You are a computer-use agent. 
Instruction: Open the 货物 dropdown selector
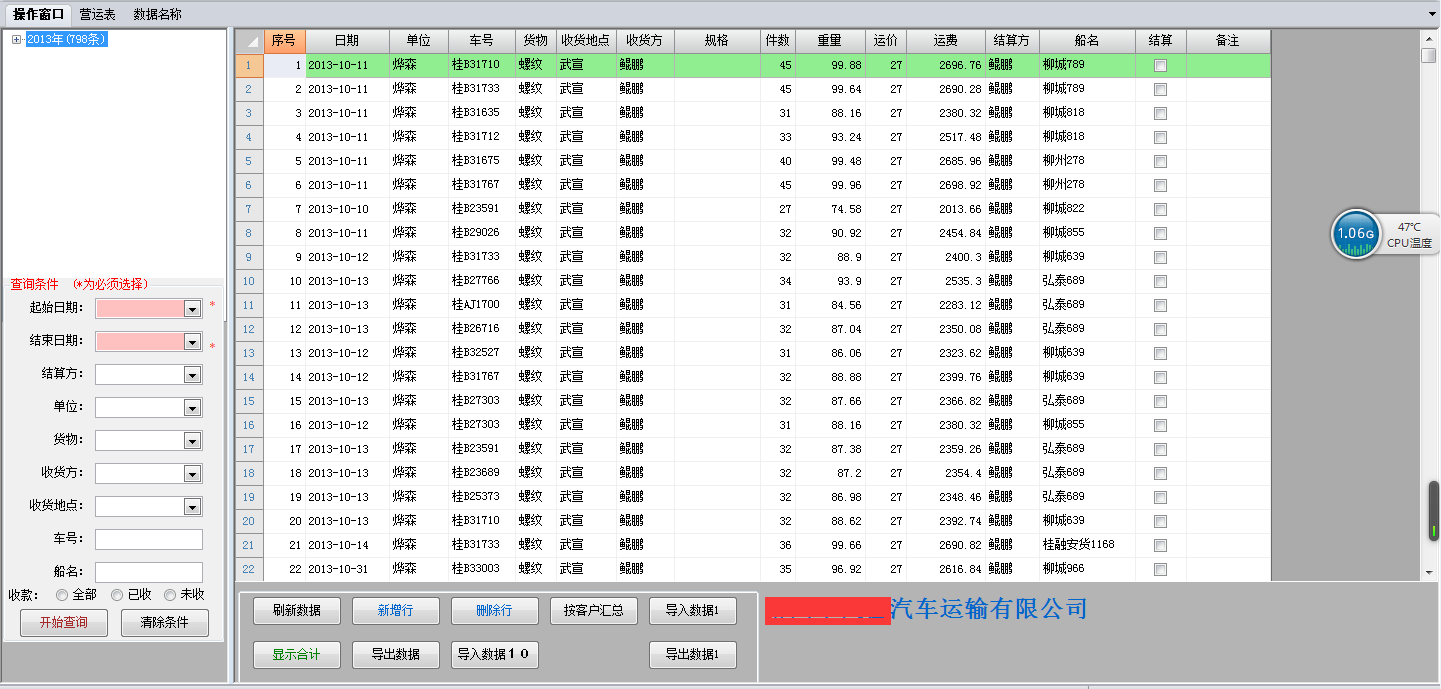pyautogui.click(x=191, y=440)
